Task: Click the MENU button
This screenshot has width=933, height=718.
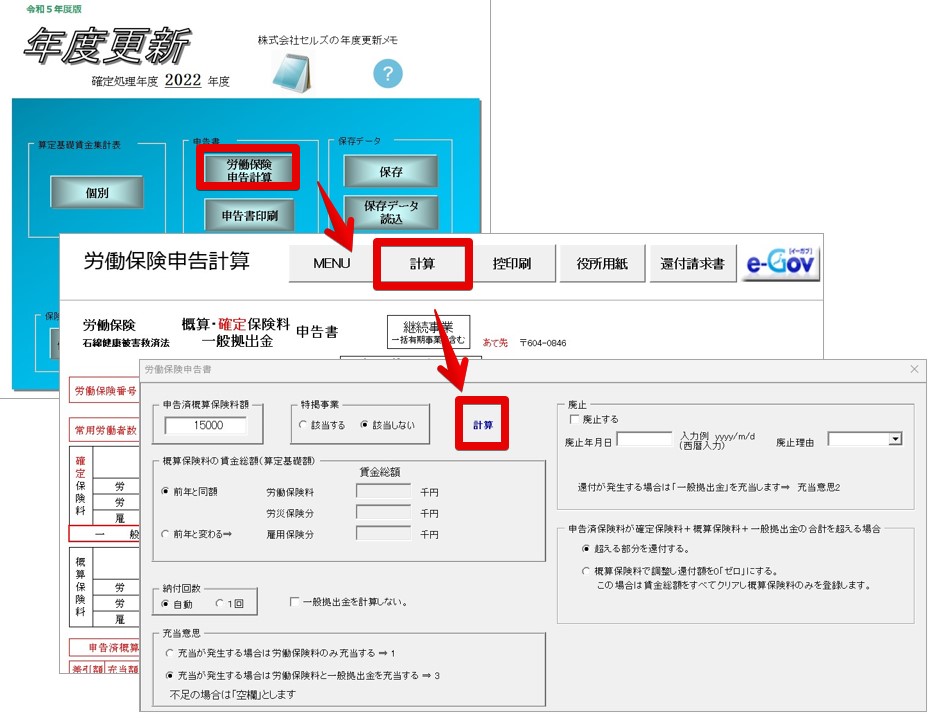Action: coord(331,264)
